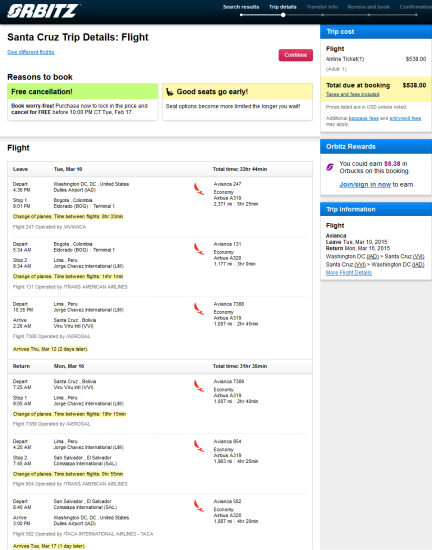Click the Avianca 131 airline logo
Screen dimensions: 432x550
[x=199, y=249]
